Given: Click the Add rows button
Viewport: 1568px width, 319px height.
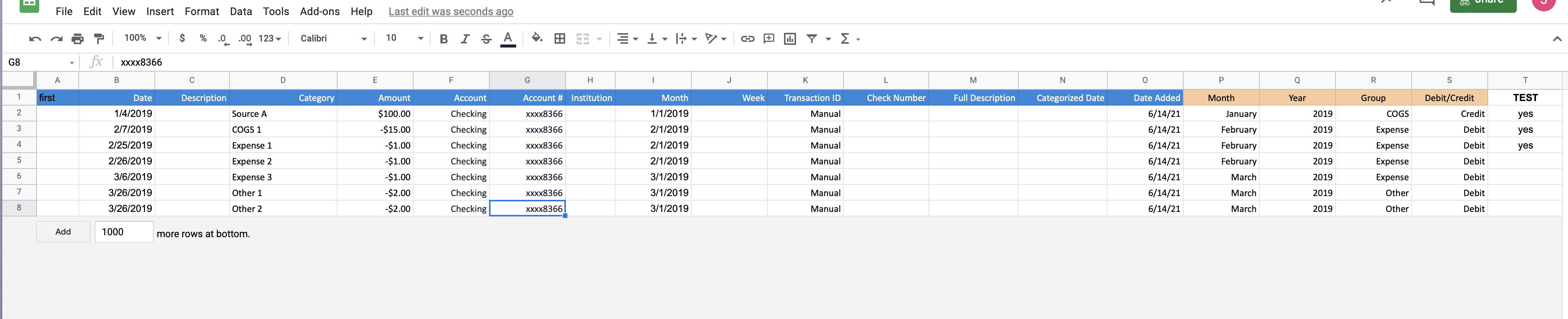Looking at the screenshot, I should 63,232.
